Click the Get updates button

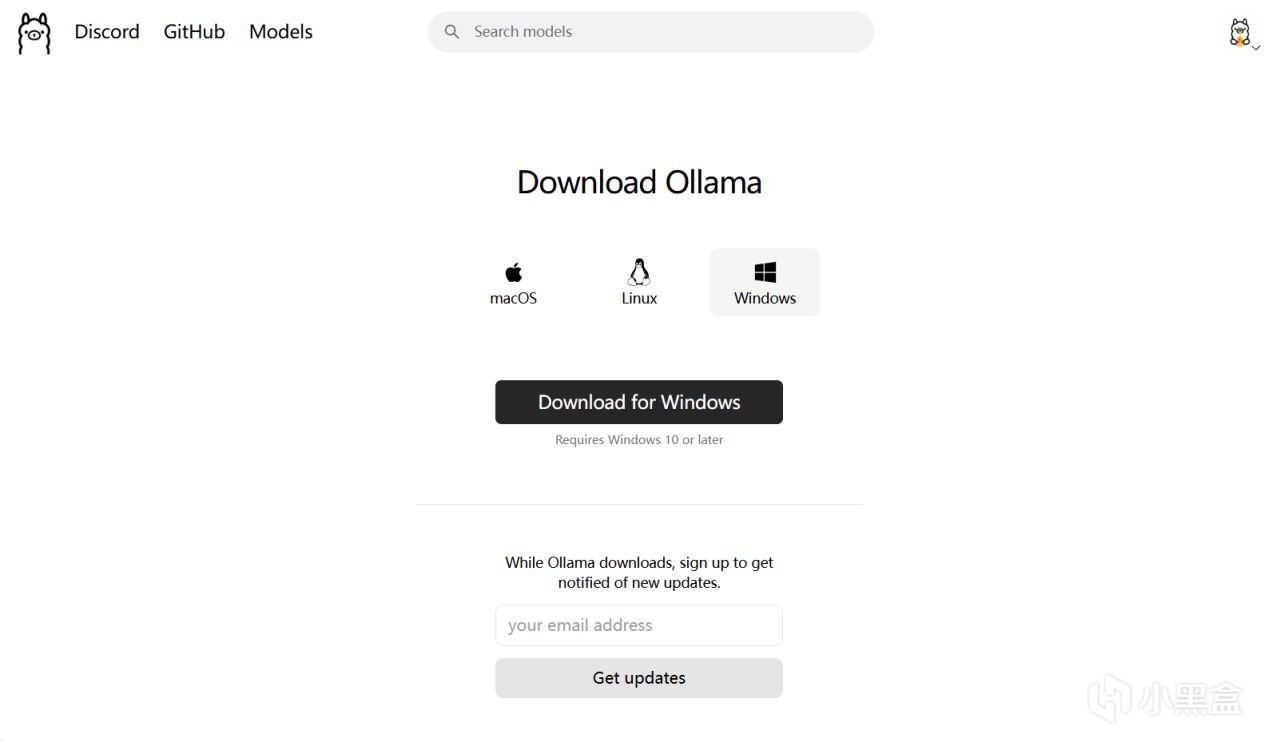(639, 678)
